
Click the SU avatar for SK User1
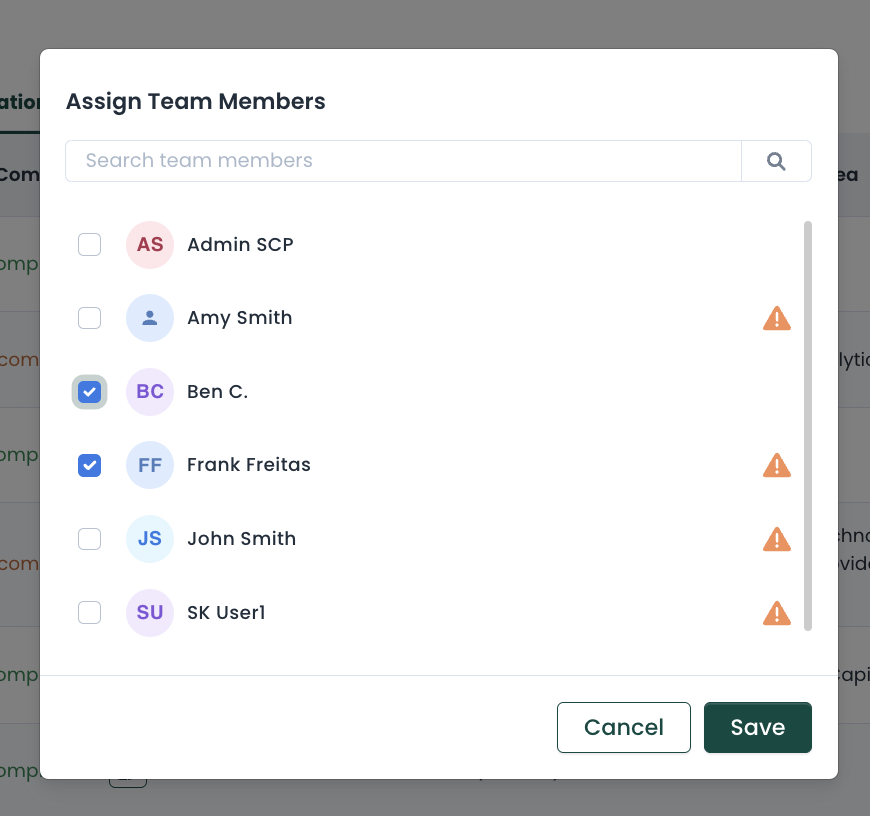click(x=150, y=612)
